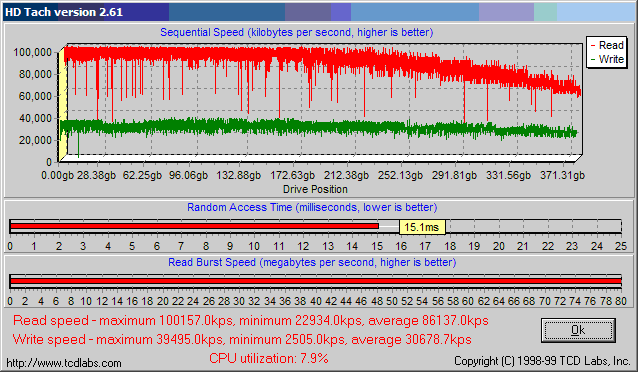The height and width of the screenshot is (372, 638).
Task: Open the http://www.tcdlabs.com link
Action: coord(64,363)
